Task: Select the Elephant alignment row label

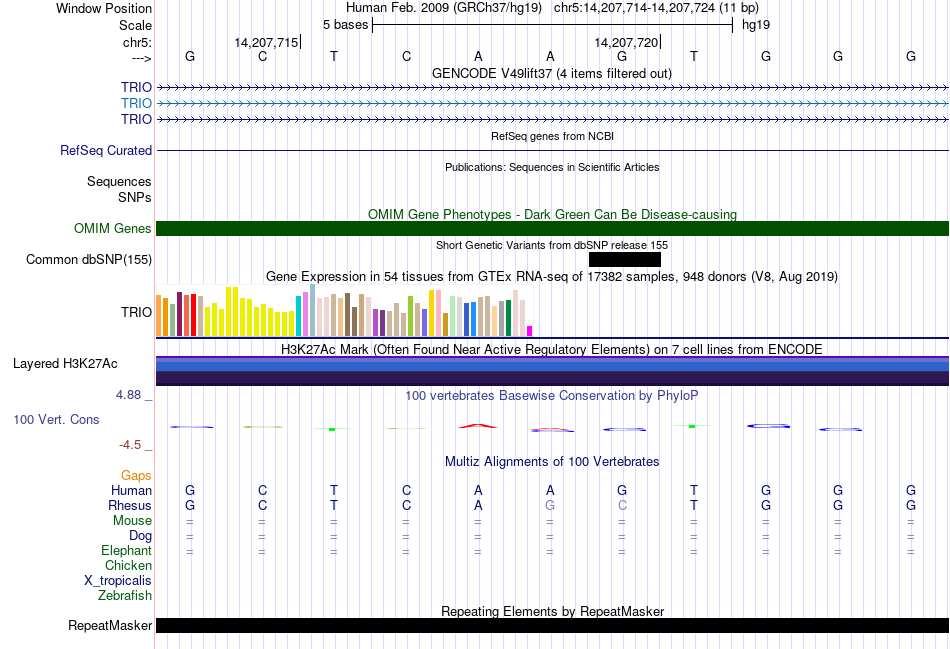Action: [x=126, y=550]
